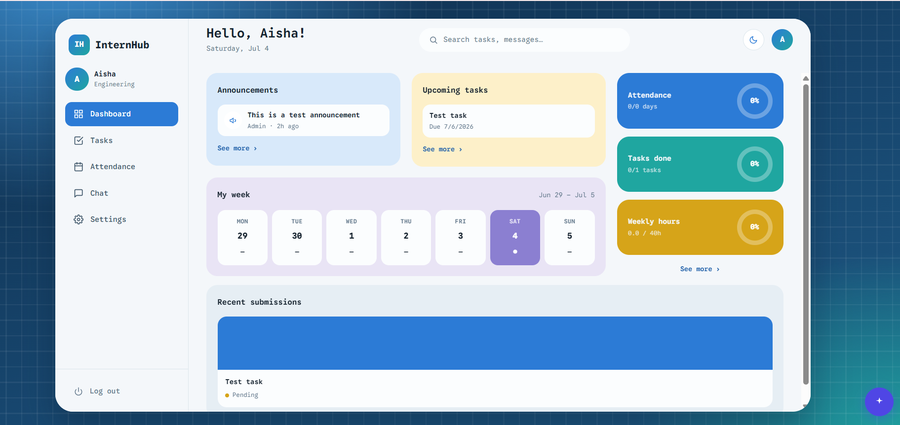
Task: Click the Tasks checkbox icon in sidebar
Action: [79, 140]
